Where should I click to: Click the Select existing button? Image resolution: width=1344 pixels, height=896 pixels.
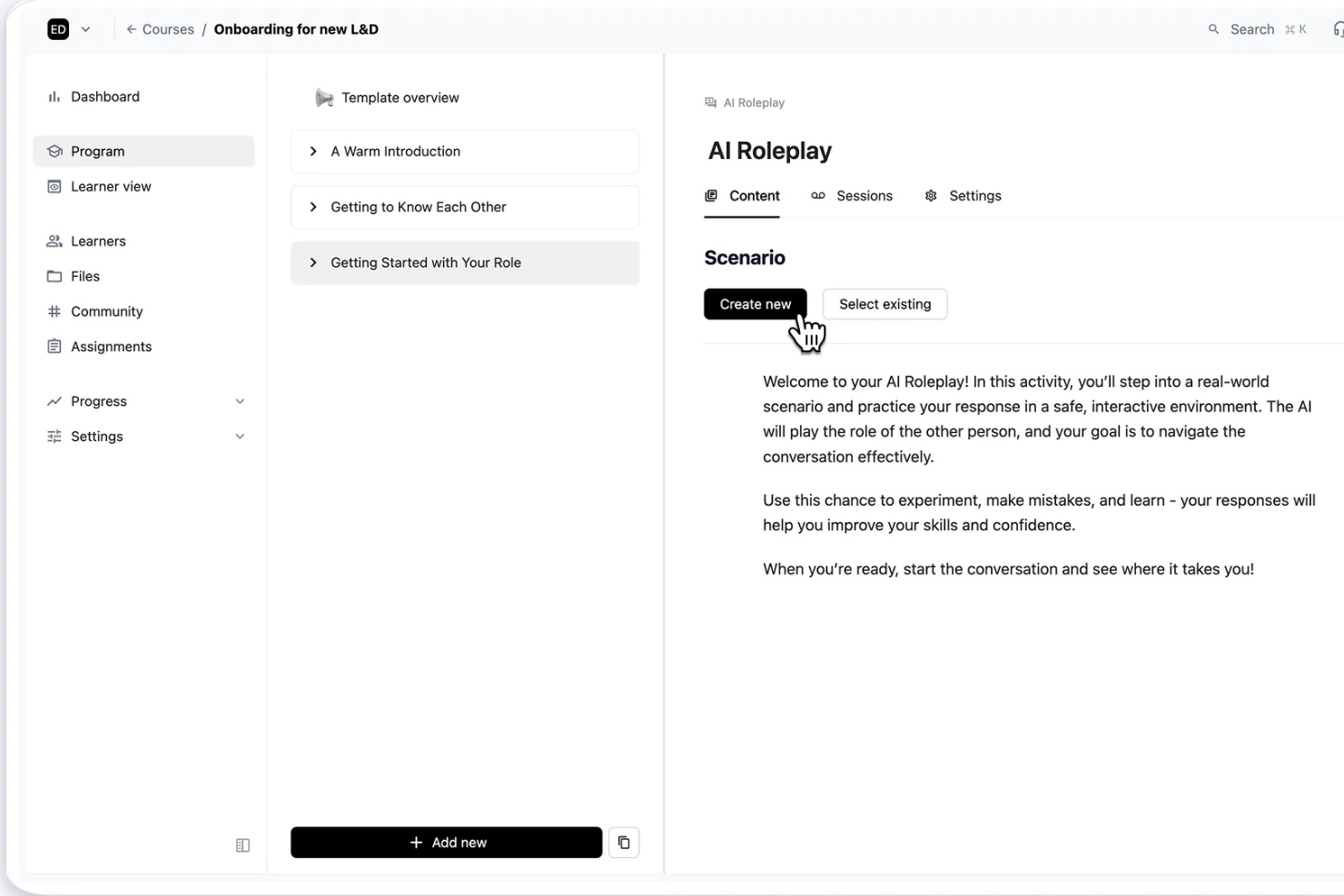tap(884, 303)
